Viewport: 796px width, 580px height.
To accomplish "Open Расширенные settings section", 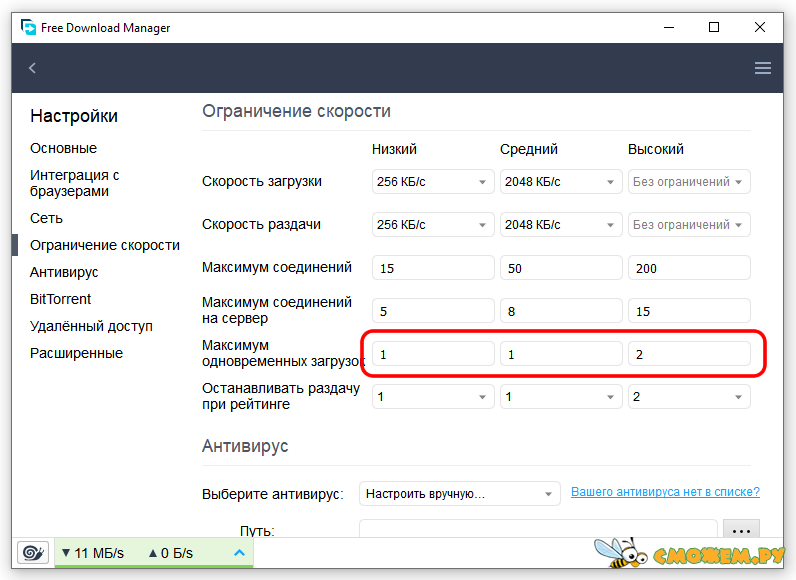I will pos(76,353).
